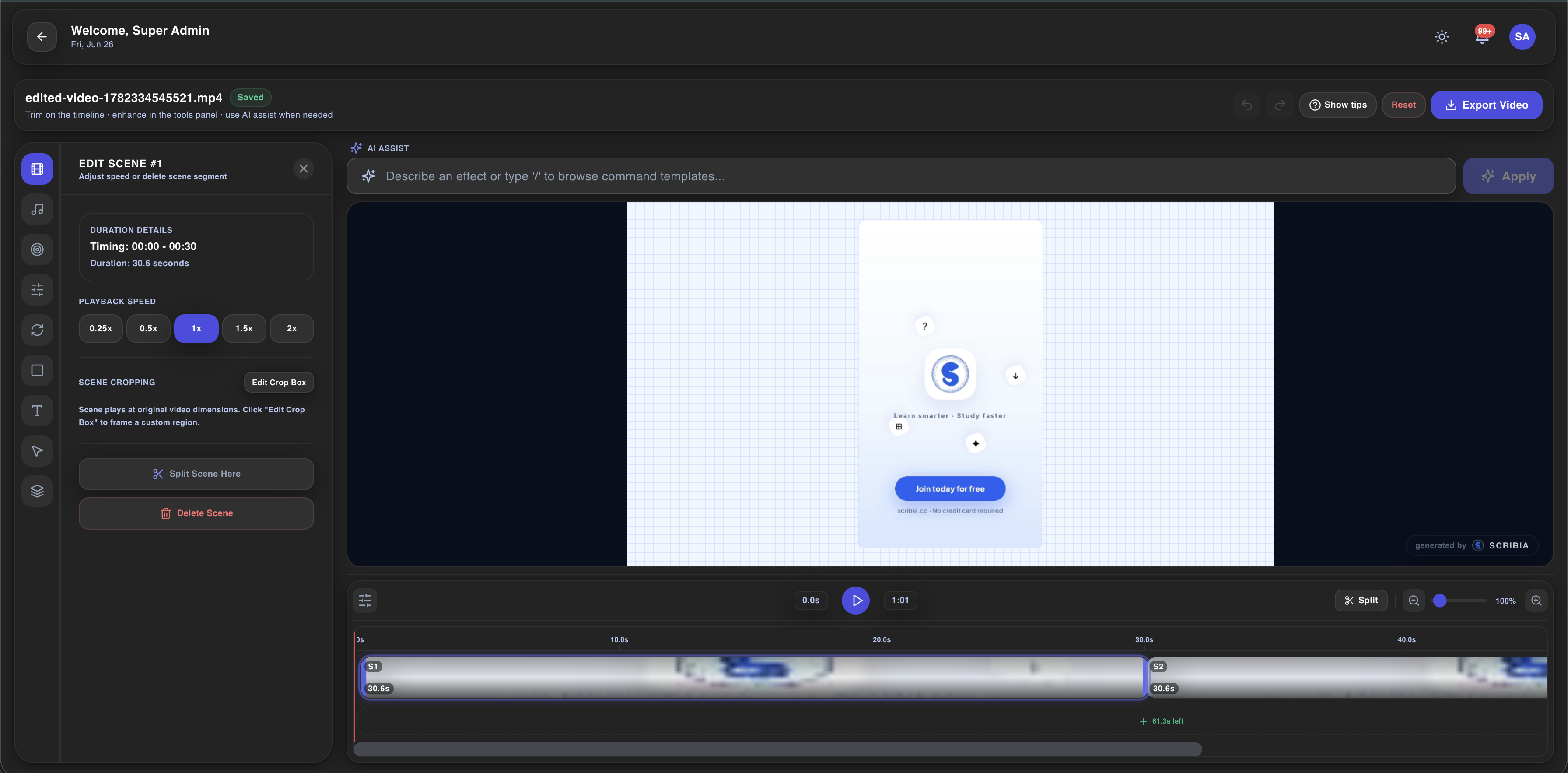Open timeline settings sliders icon
This screenshot has height=773, width=1568.
[364, 601]
